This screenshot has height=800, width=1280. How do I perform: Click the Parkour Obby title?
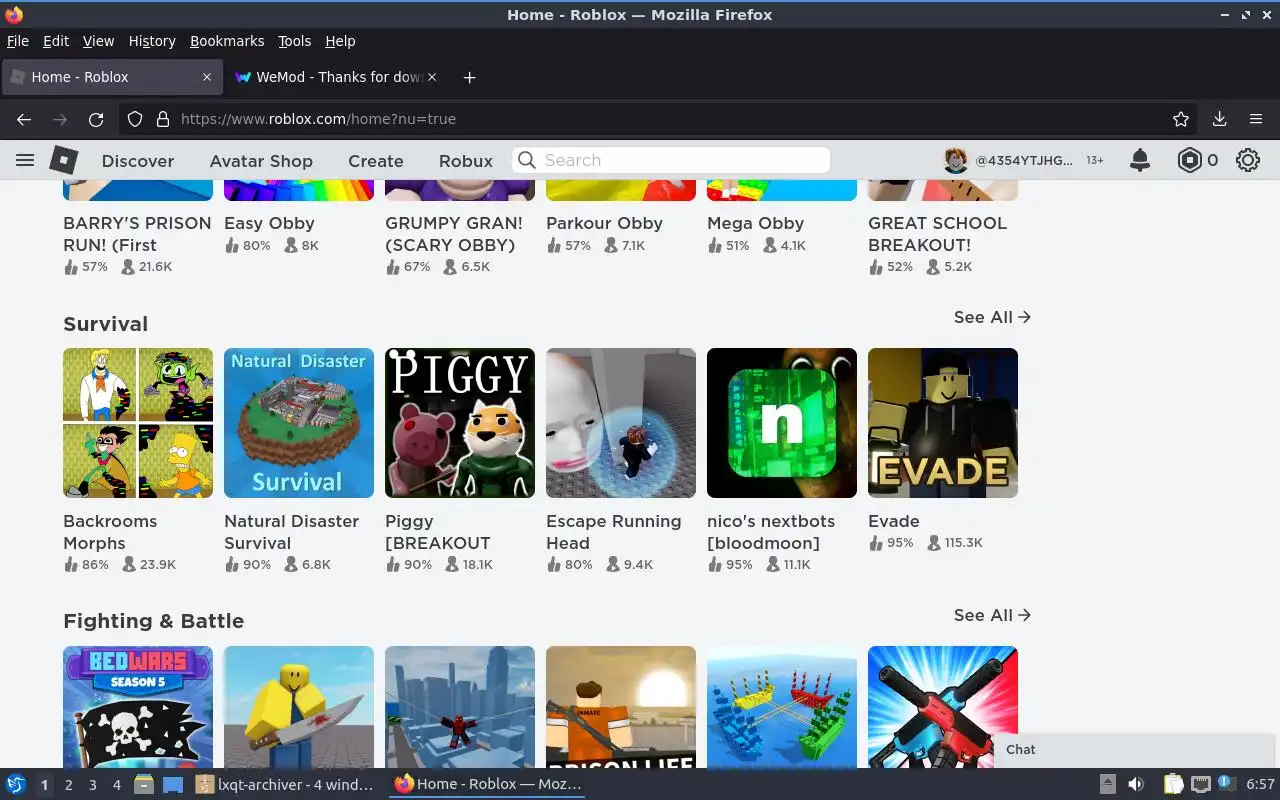point(605,223)
